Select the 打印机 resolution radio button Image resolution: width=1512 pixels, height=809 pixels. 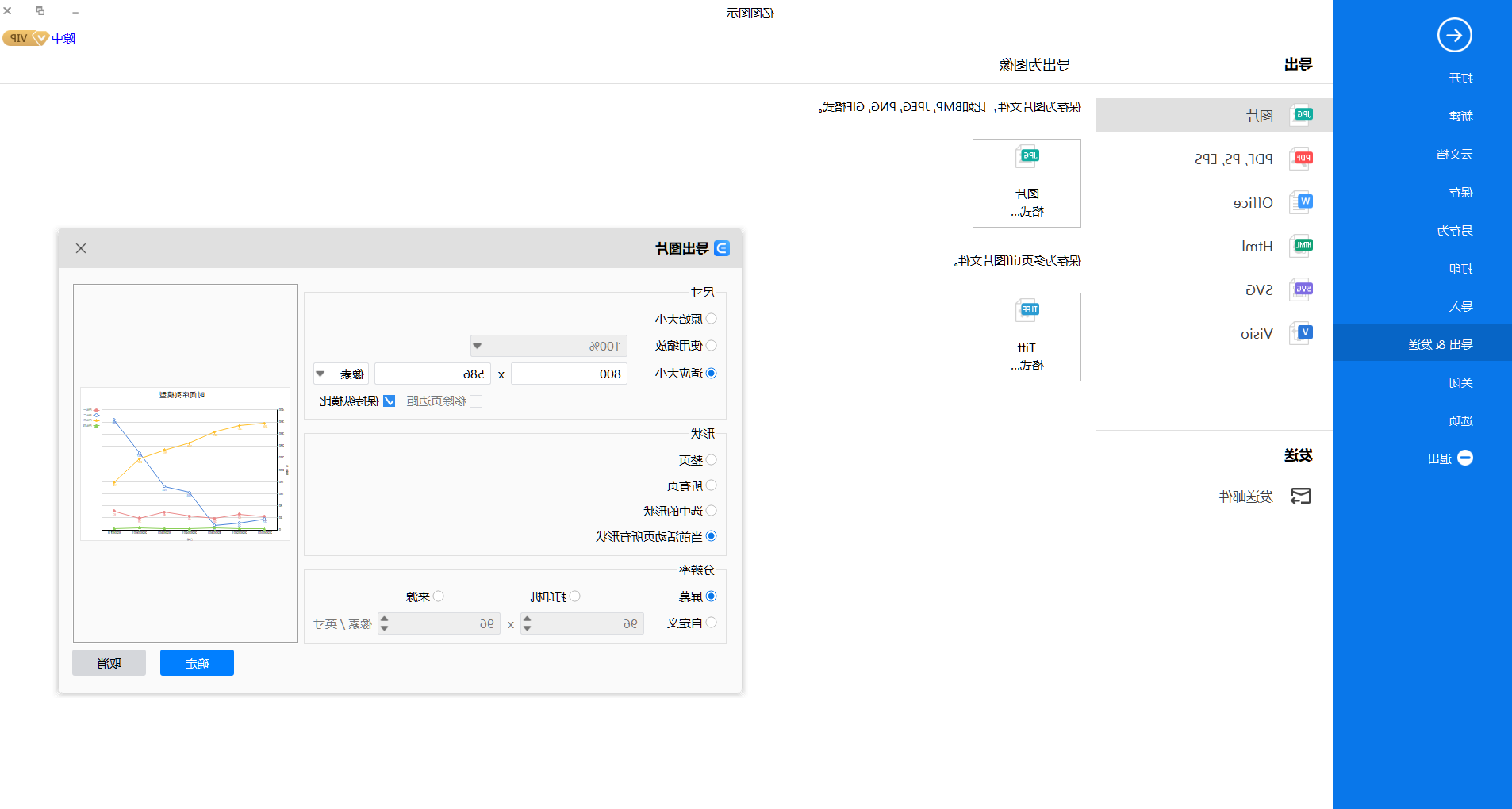click(575, 596)
